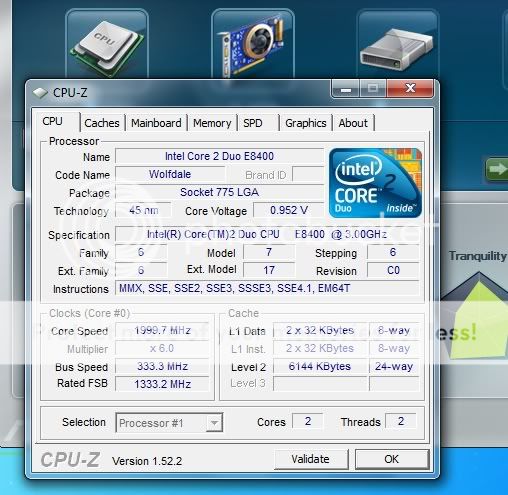508x495 pixels.
Task: Open the Mainboard tab
Action: tap(156, 123)
